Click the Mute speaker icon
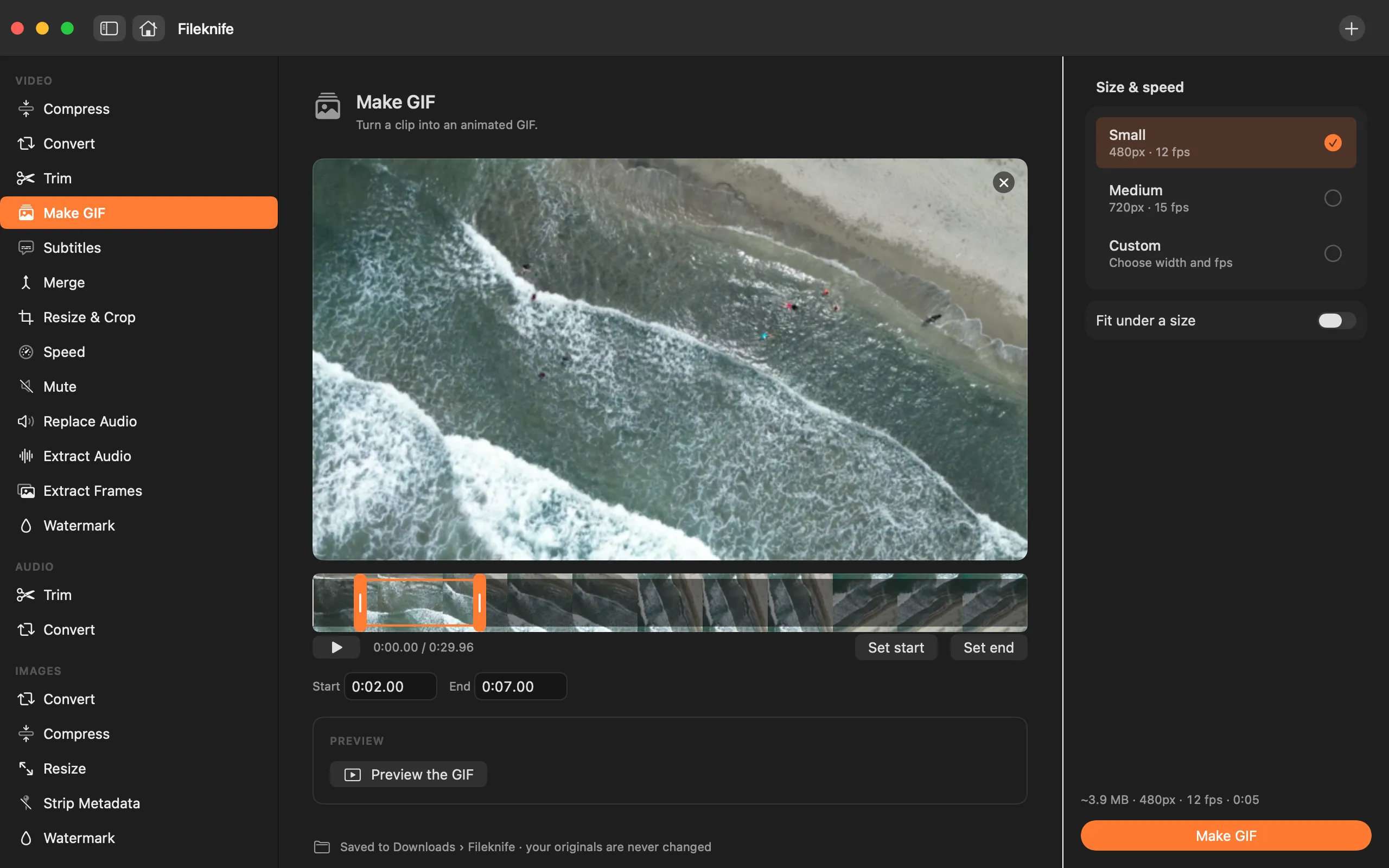Image resolution: width=1389 pixels, height=868 pixels. tap(26, 386)
